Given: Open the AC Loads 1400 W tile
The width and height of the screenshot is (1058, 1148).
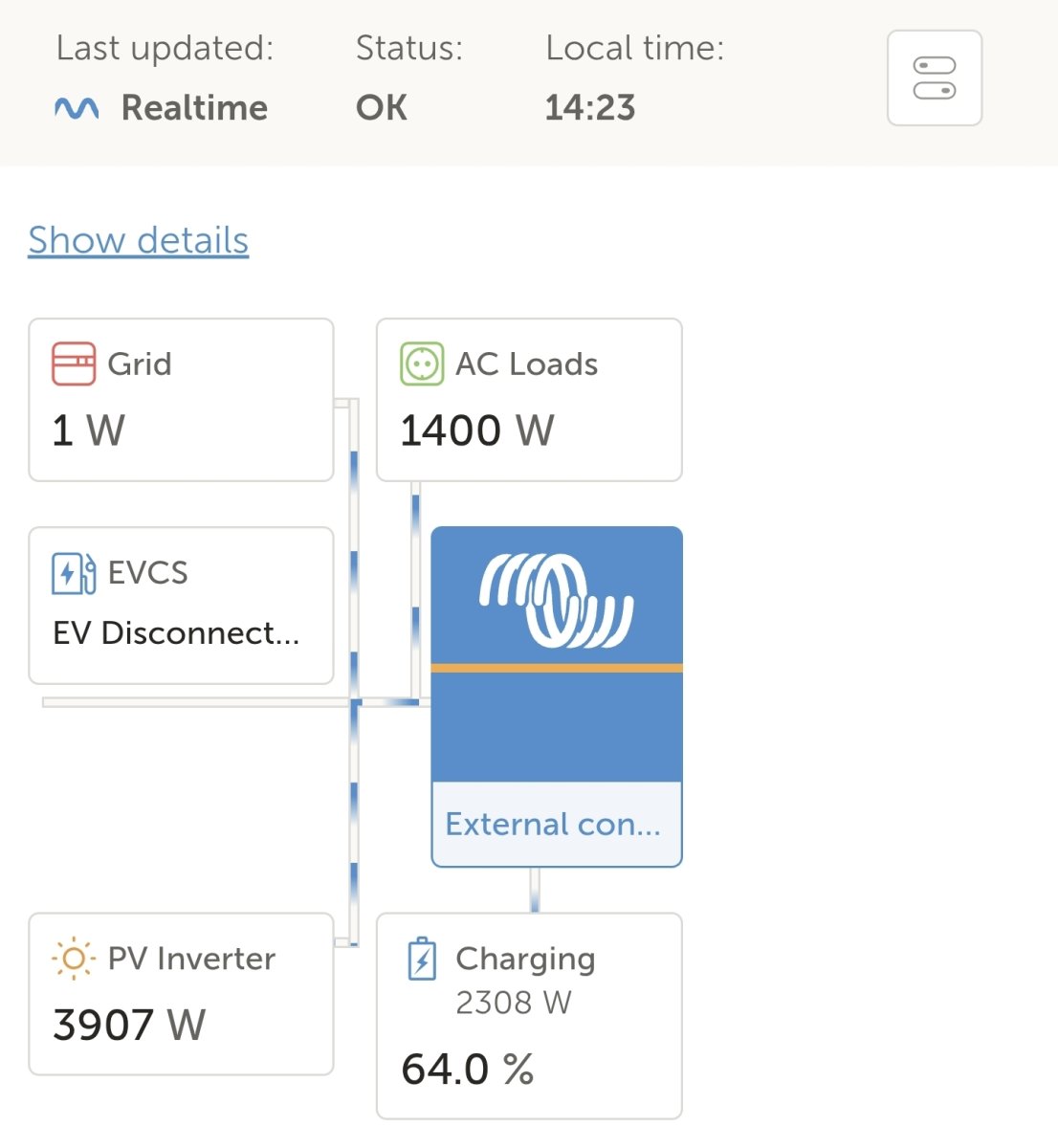Looking at the screenshot, I should (529, 400).
